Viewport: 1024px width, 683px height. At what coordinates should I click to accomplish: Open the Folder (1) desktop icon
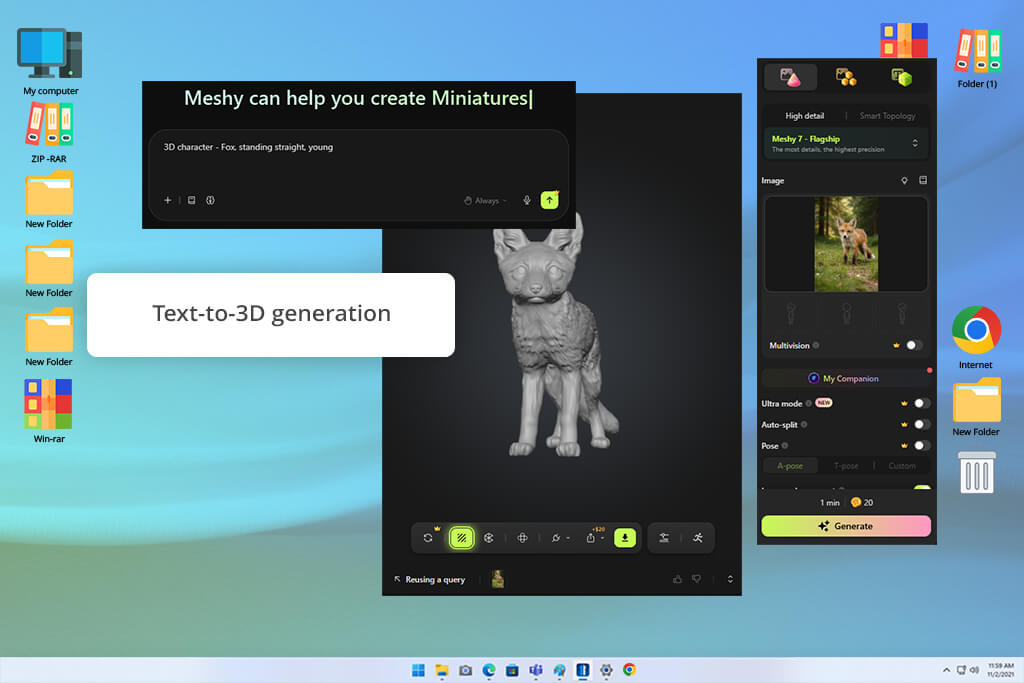977,59
